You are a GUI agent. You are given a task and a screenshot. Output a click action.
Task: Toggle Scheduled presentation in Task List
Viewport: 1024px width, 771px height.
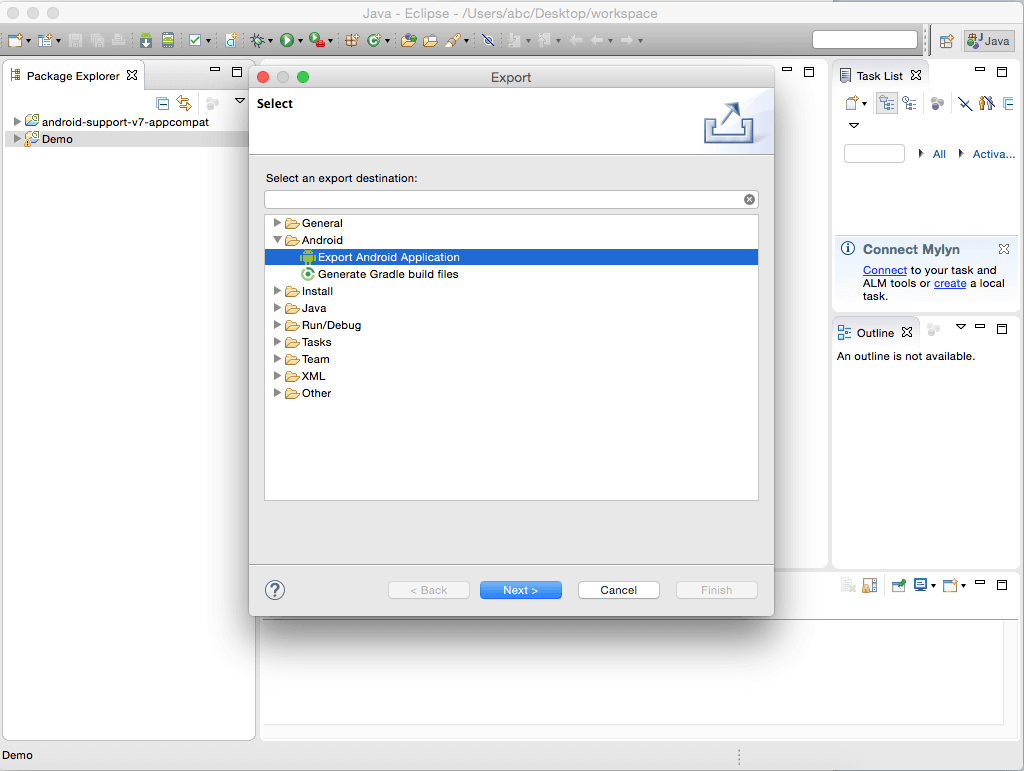[x=909, y=103]
